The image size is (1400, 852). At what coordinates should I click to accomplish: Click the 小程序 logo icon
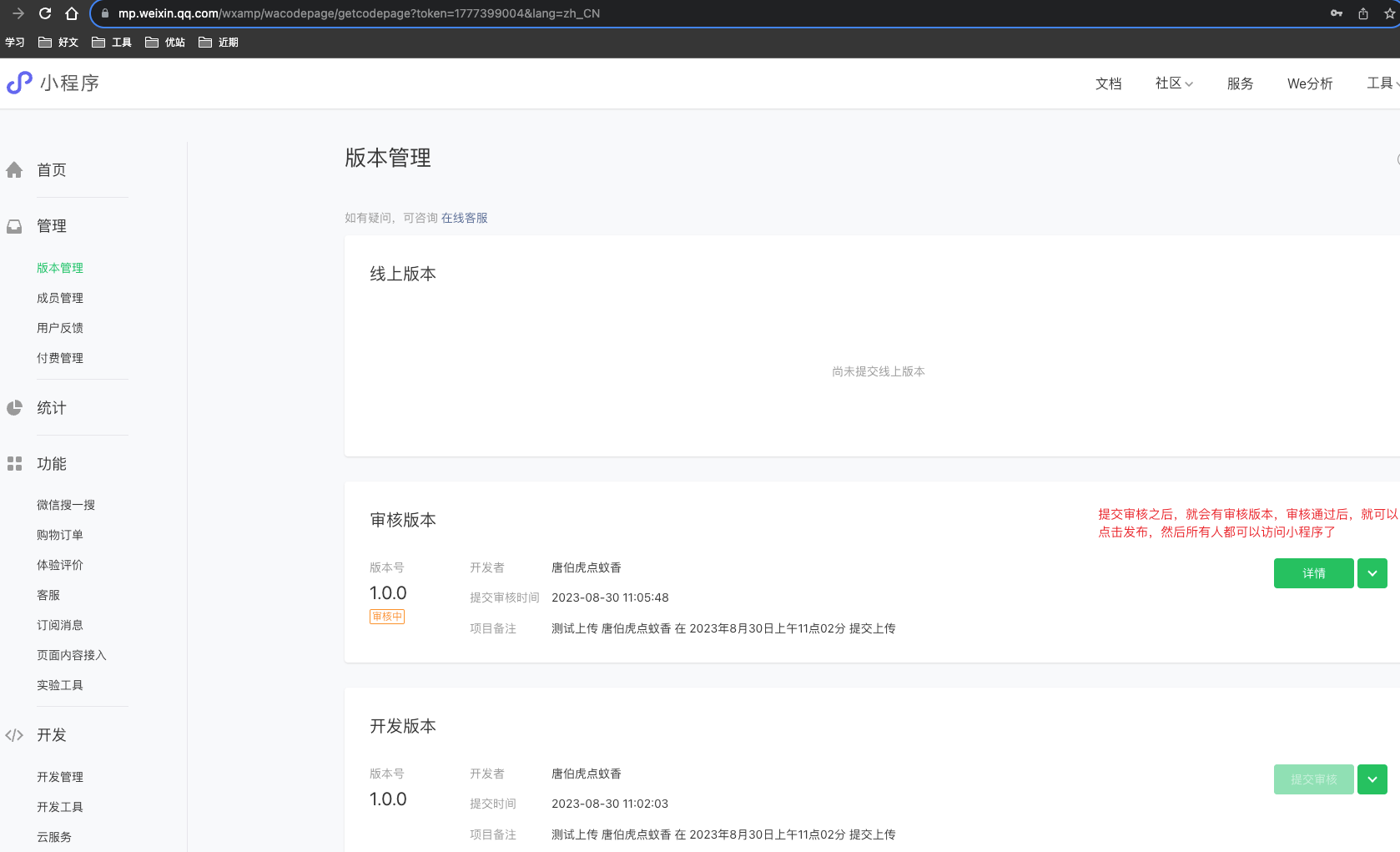coord(19,83)
